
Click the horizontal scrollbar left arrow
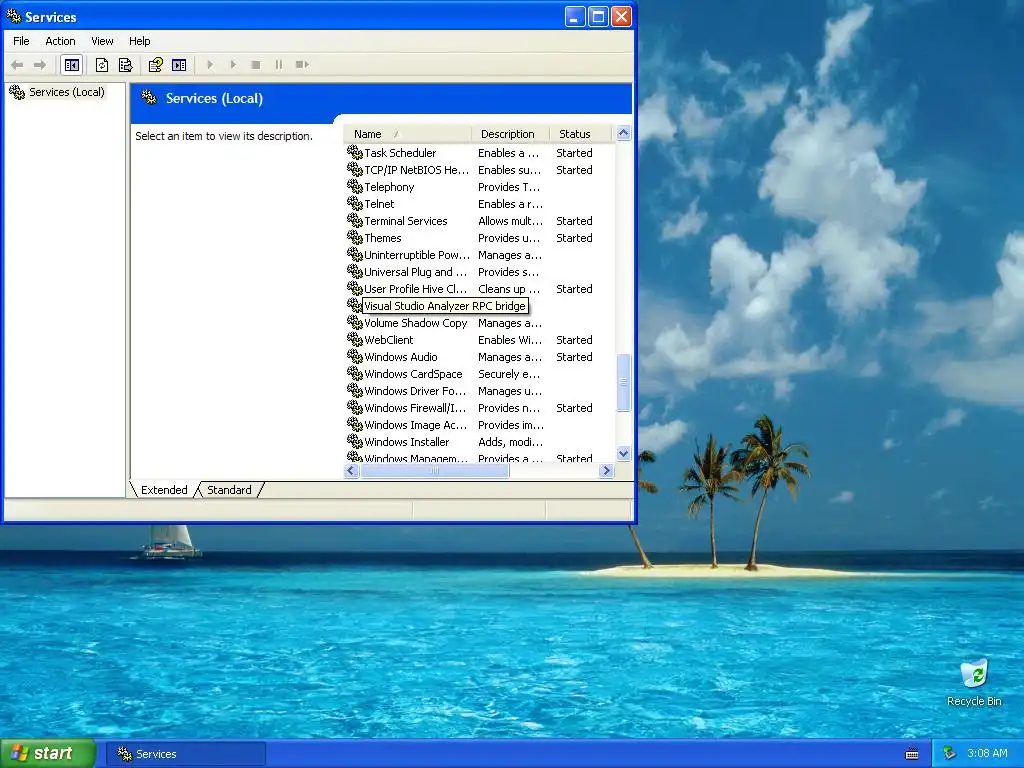coord(351,470)
